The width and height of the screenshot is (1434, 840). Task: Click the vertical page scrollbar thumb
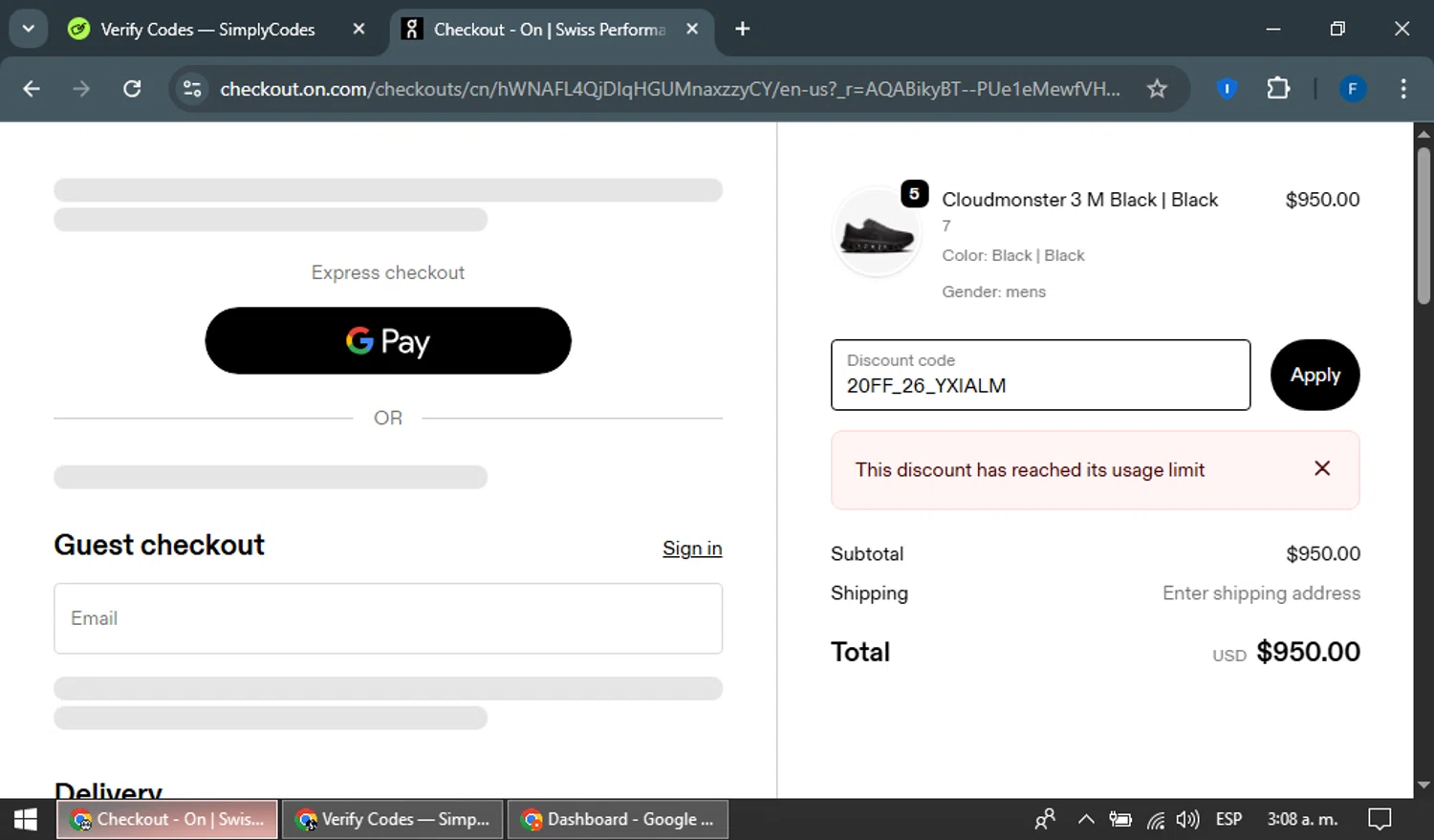(1423, 226)
